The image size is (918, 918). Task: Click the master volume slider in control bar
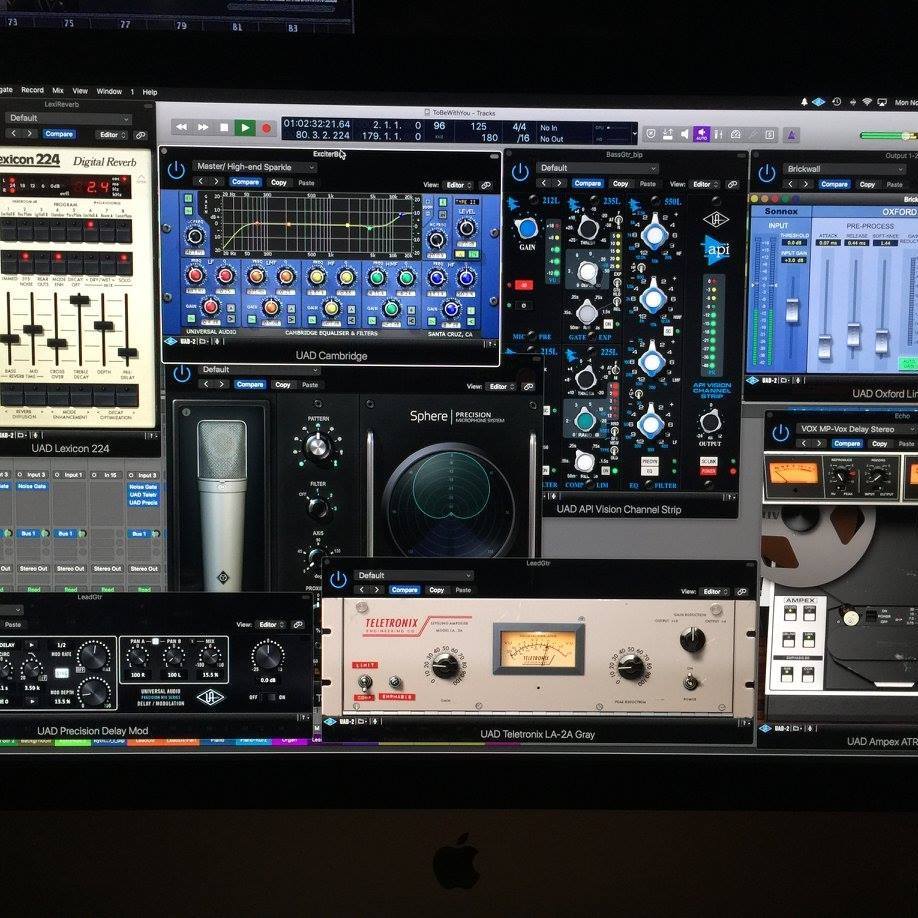888,136
